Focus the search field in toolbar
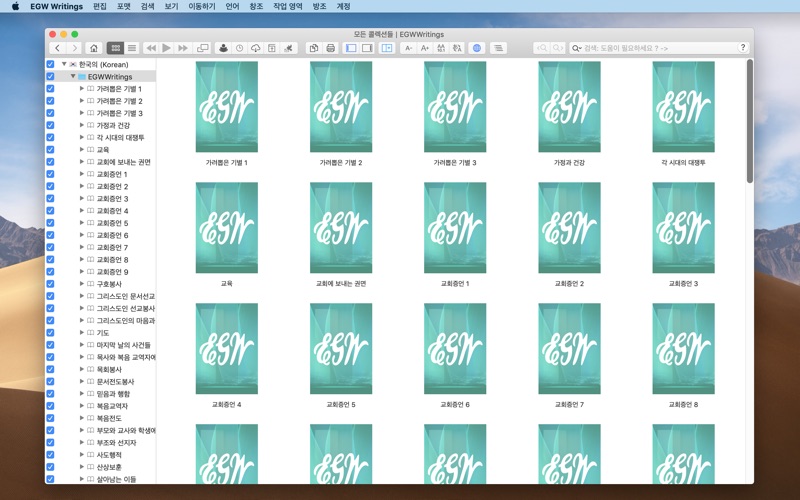The width and height of the screenshot is (800, 500). (659, 48)
